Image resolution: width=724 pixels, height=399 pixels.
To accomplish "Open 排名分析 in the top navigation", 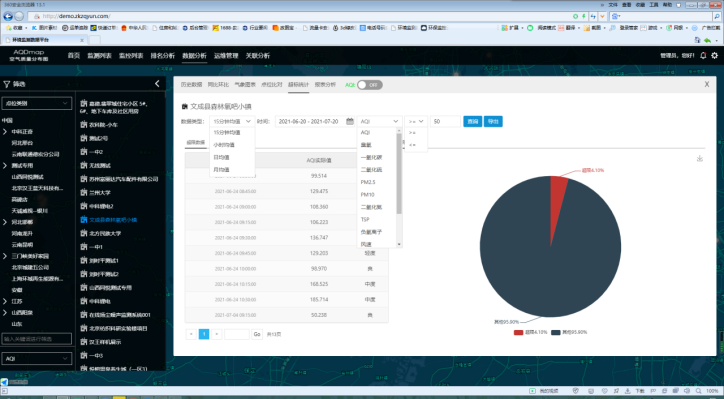I will (x=163, y=56).
